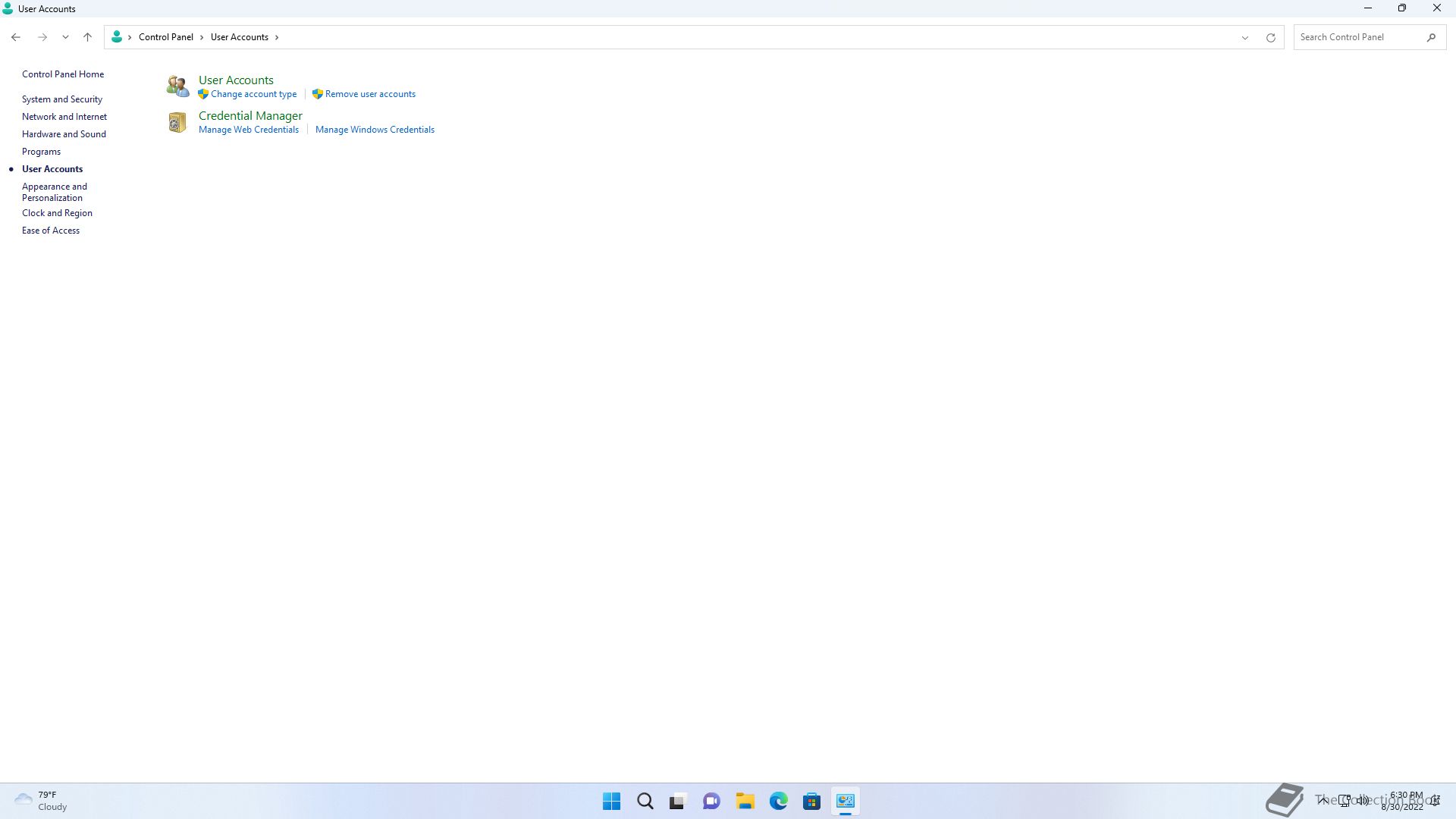
Task: Click the refresh icon in the address bar
Action: [1271, 37]
